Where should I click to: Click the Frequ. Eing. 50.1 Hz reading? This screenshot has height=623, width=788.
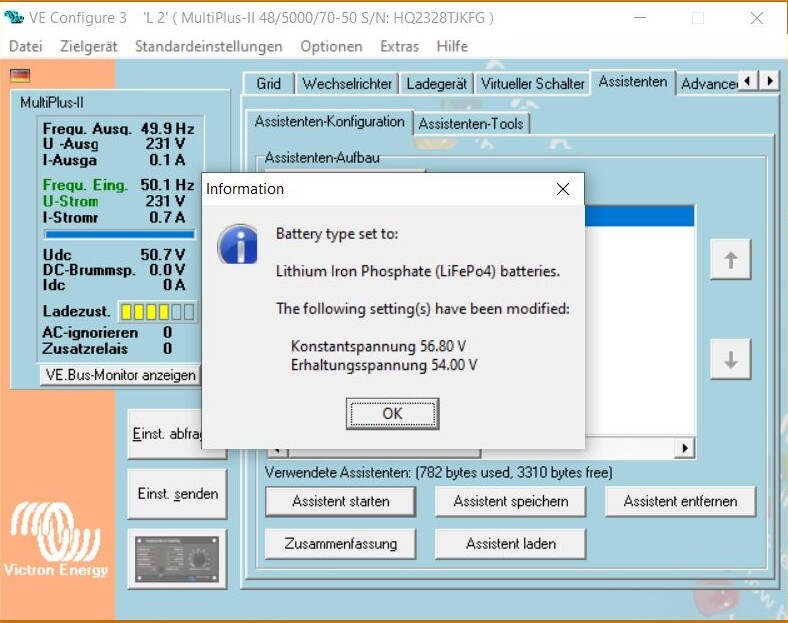click(119, 185)
